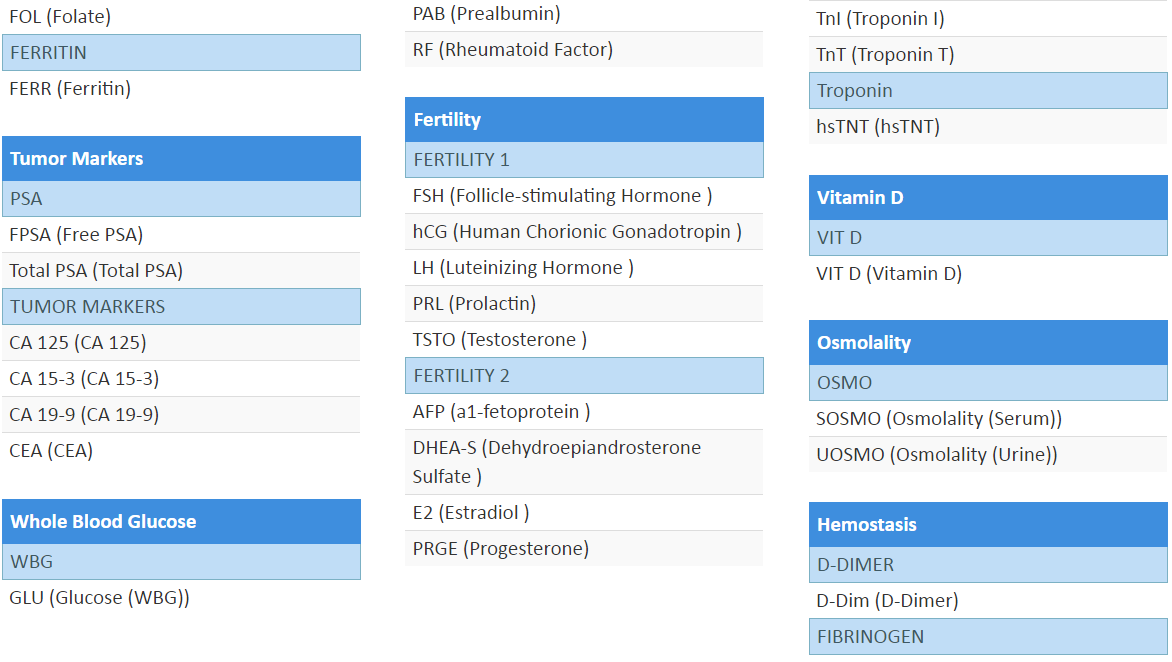Select the WBG panel row
The image size is (1172, 662).
[x=180, y=562]
